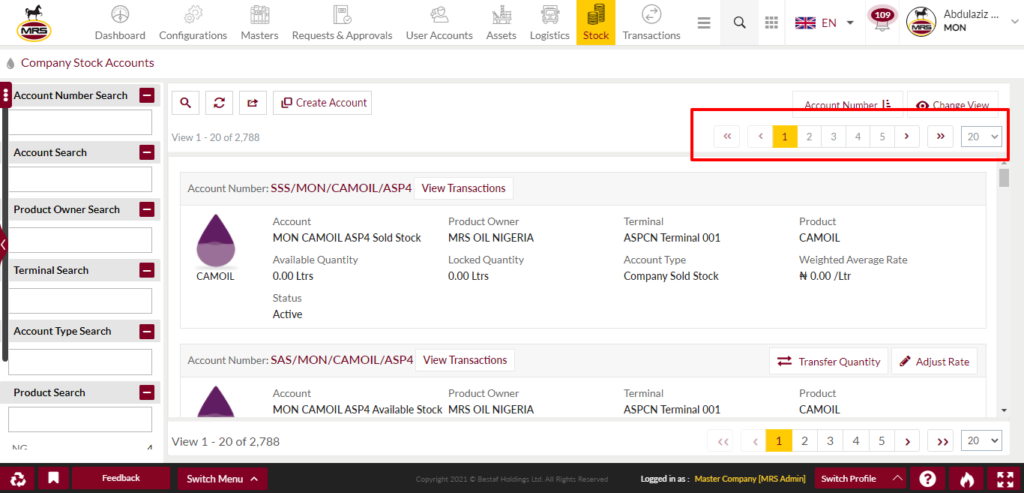Screen dimensions: 1024x493
Task: Click the Create Account button
Action: pos(323,103)
